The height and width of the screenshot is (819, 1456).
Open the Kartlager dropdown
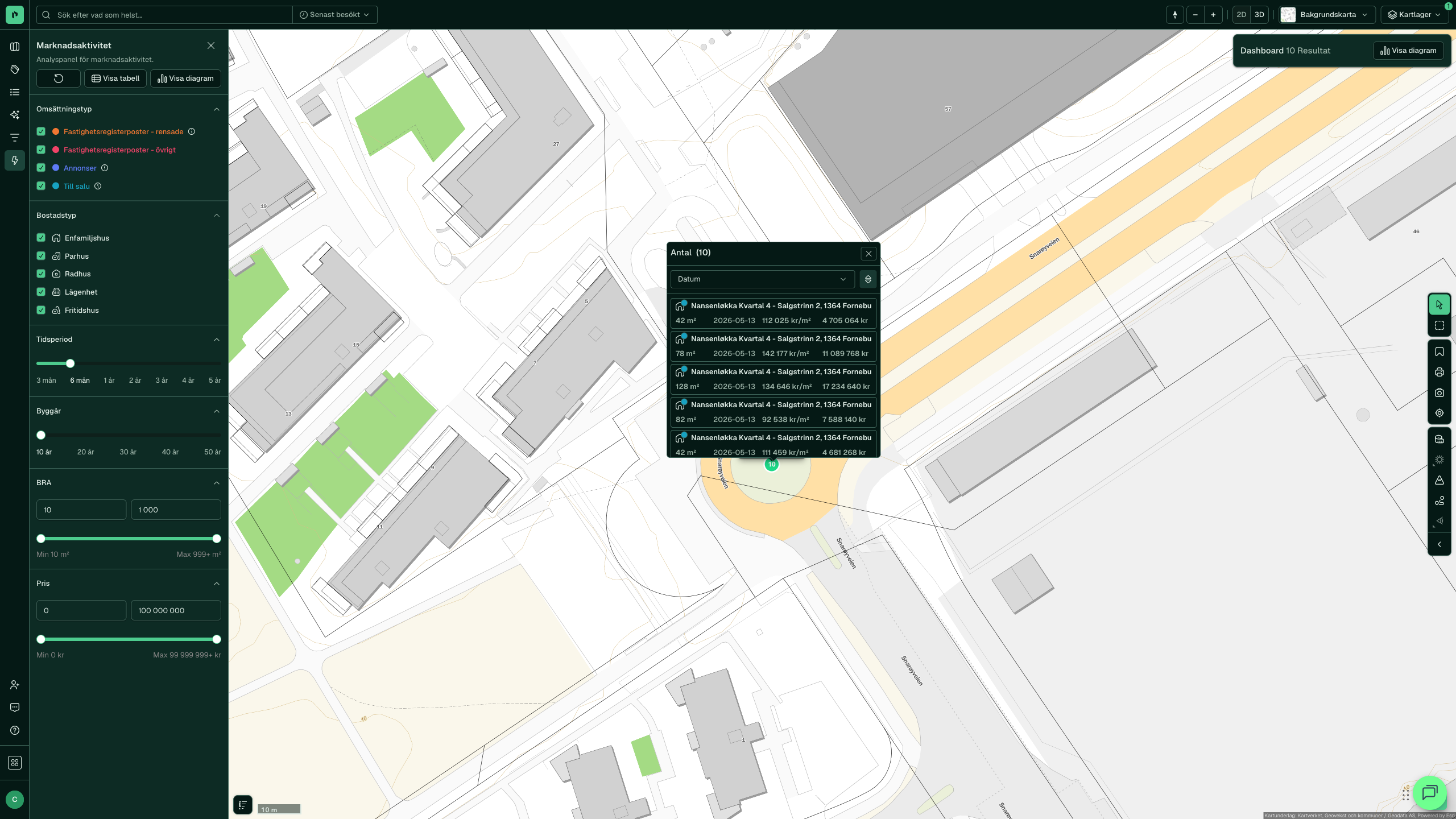click(x=1414, y=15)
